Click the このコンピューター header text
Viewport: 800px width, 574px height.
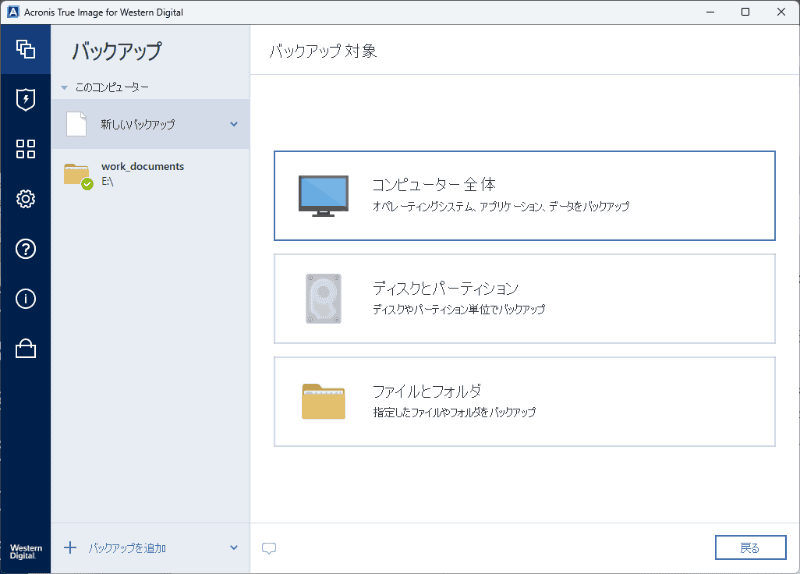[112, 88]
